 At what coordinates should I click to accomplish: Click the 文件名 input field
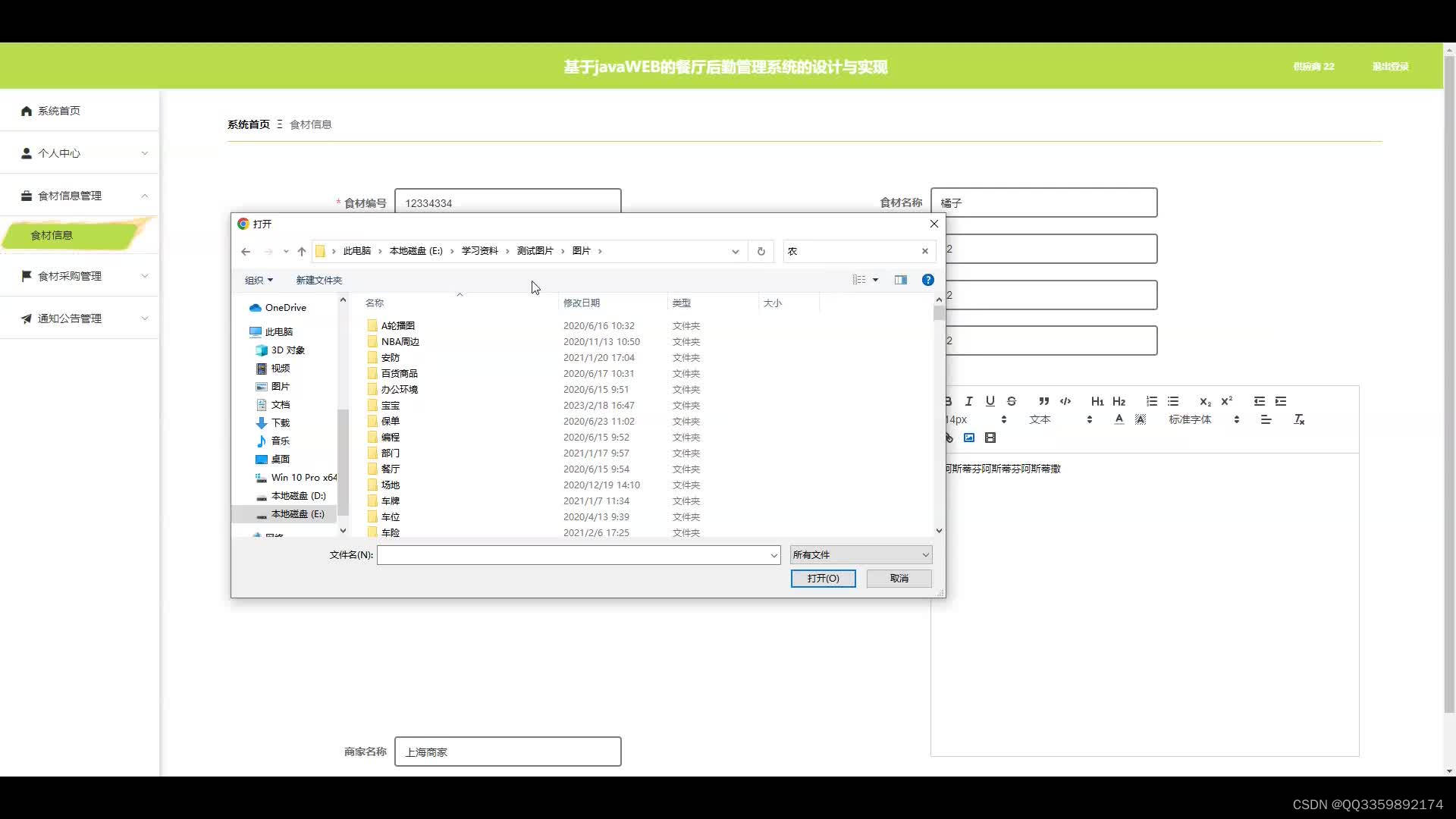[x=579, y=555]
